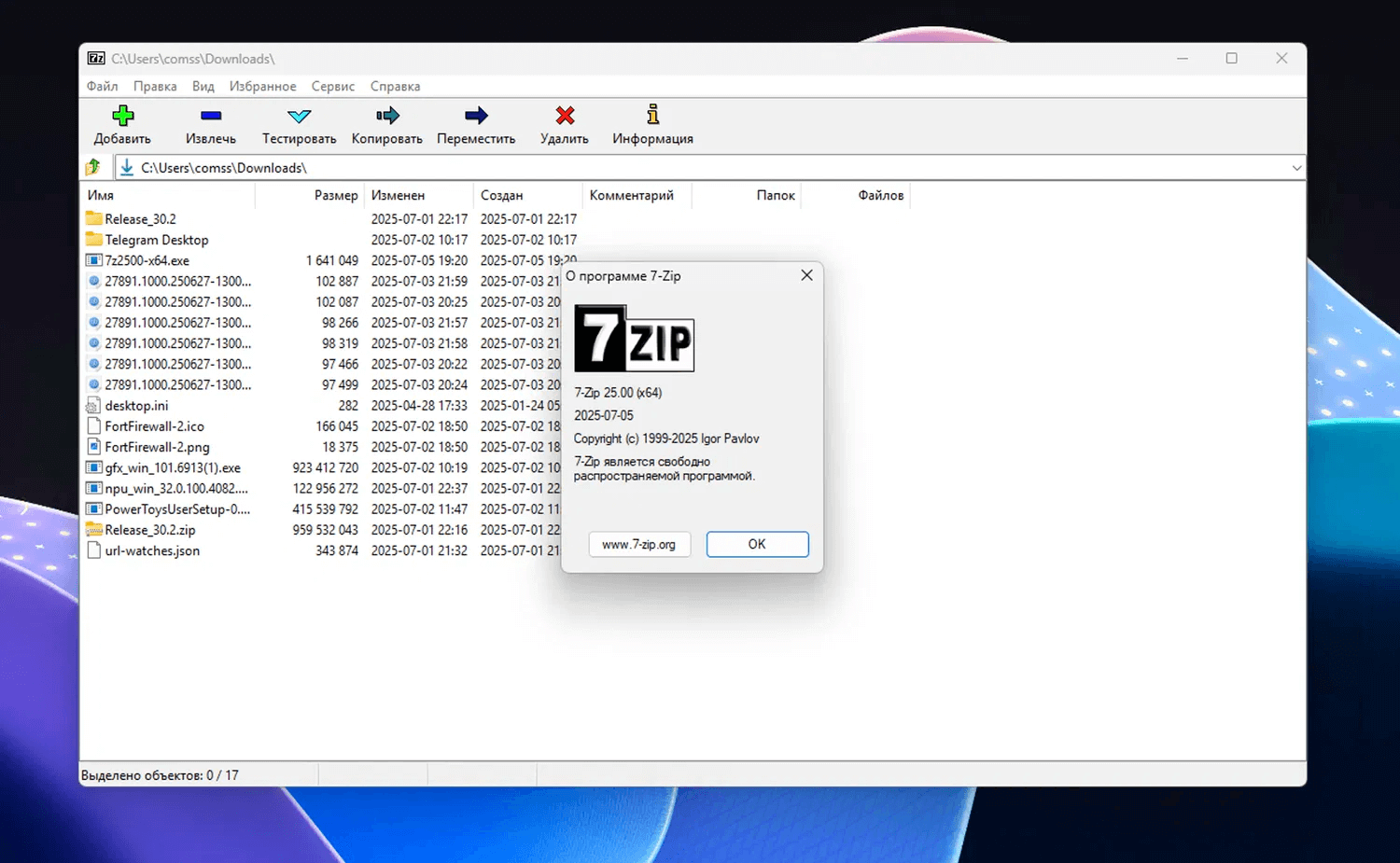Screen dimensions: 1400x863
Task: Click the www.7-zip.org button
Action: tap(639, 544)
